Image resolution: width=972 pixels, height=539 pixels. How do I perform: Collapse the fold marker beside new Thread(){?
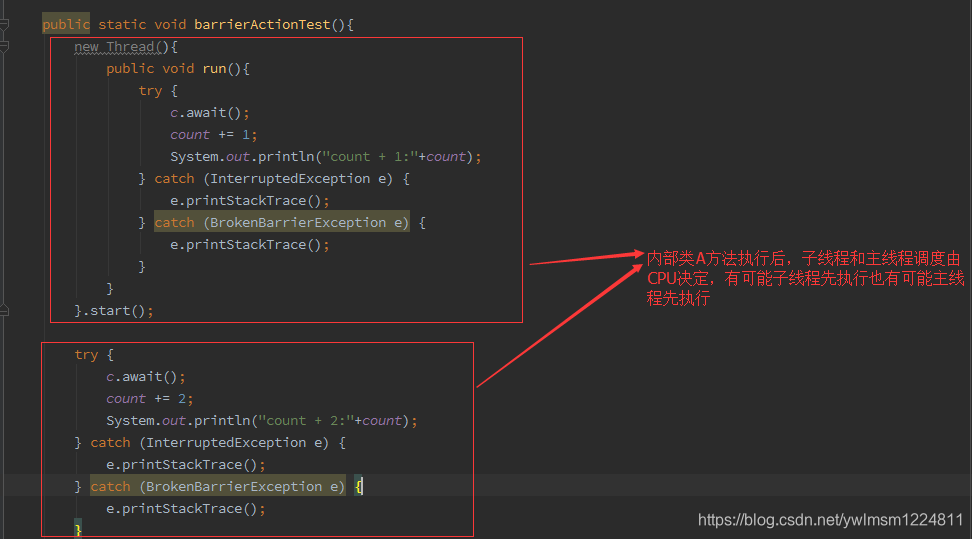(x=4, y=47)
